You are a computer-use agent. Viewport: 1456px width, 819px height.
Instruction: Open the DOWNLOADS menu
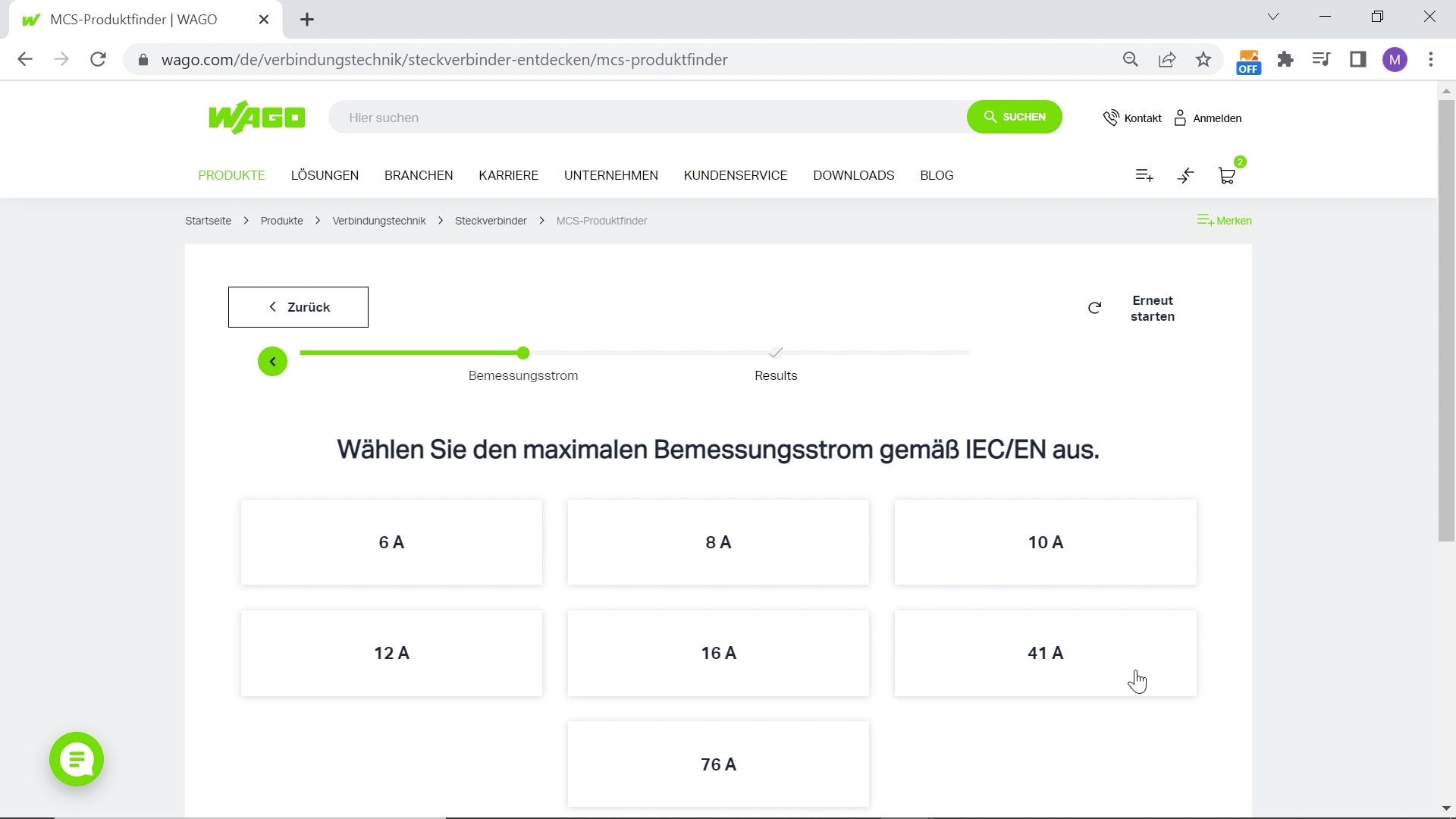coord(854,175)
